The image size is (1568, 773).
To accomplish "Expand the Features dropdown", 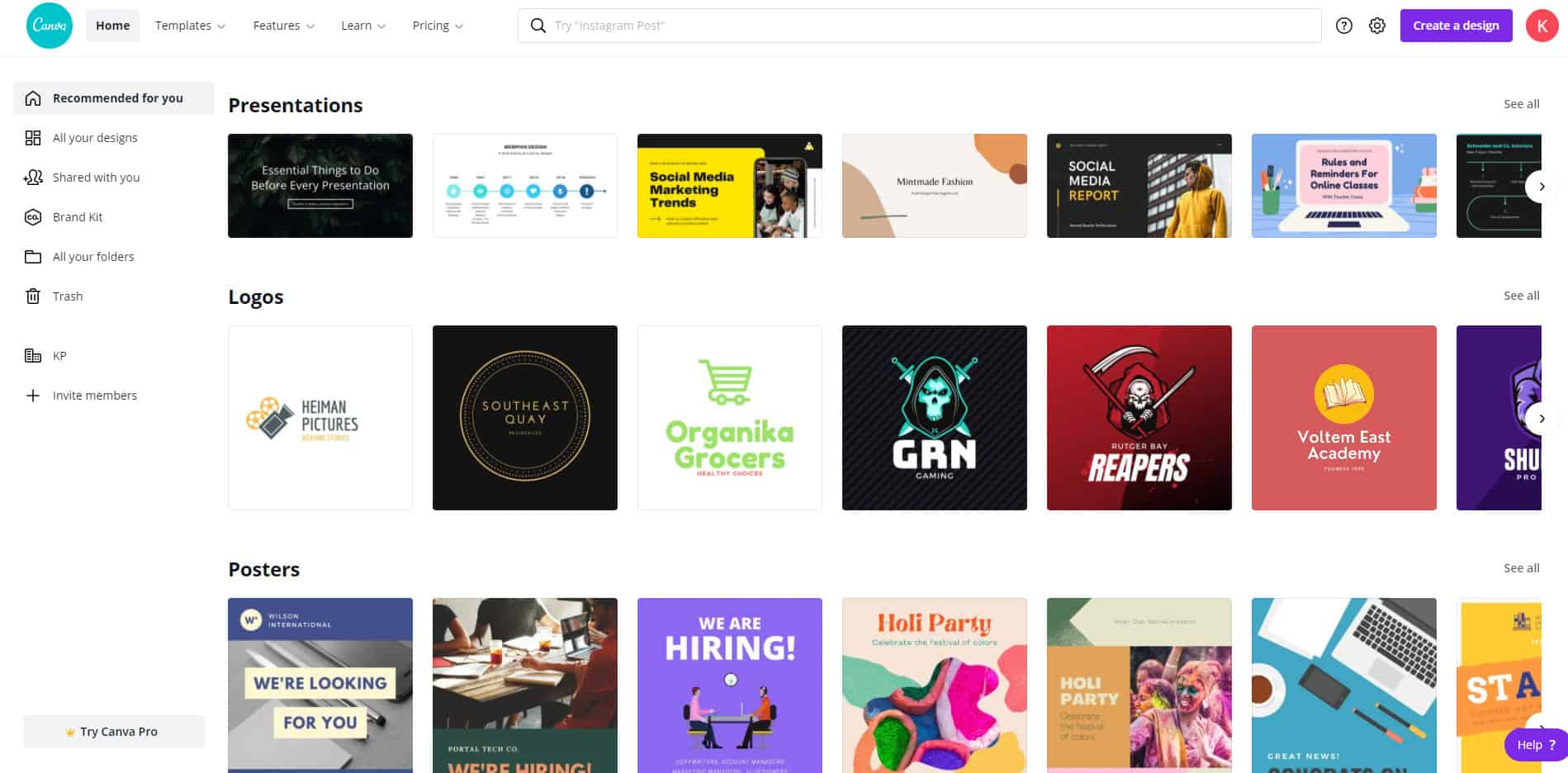I will click(x=283, y=26).
